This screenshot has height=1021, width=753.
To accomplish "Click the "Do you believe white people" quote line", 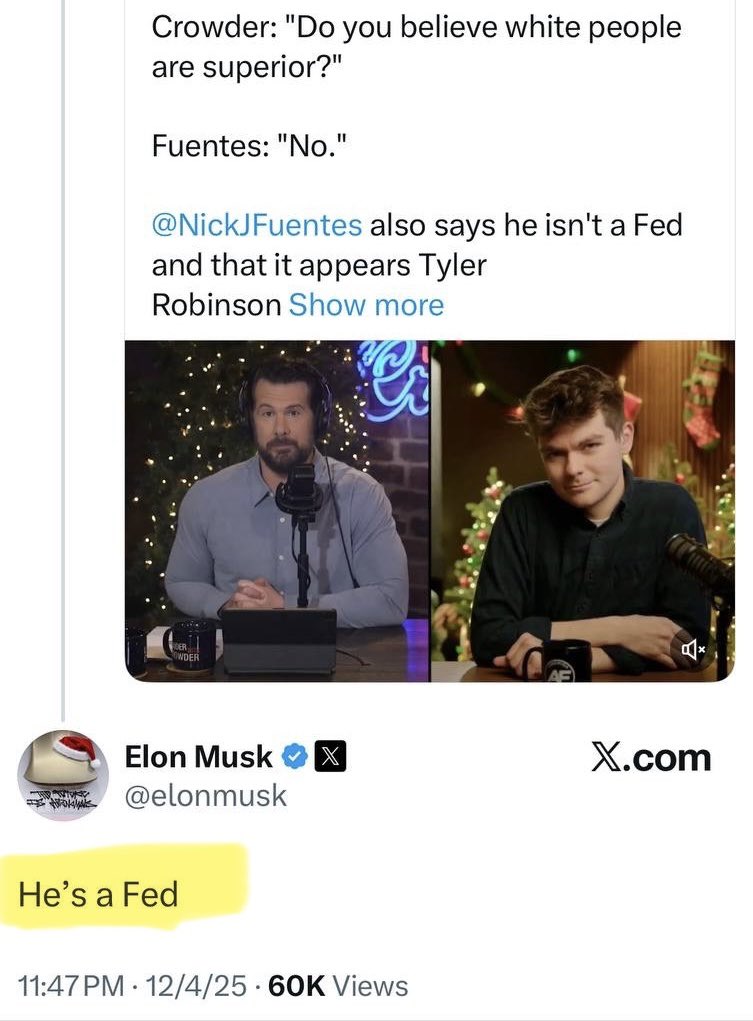I will [x=416, y=27].
